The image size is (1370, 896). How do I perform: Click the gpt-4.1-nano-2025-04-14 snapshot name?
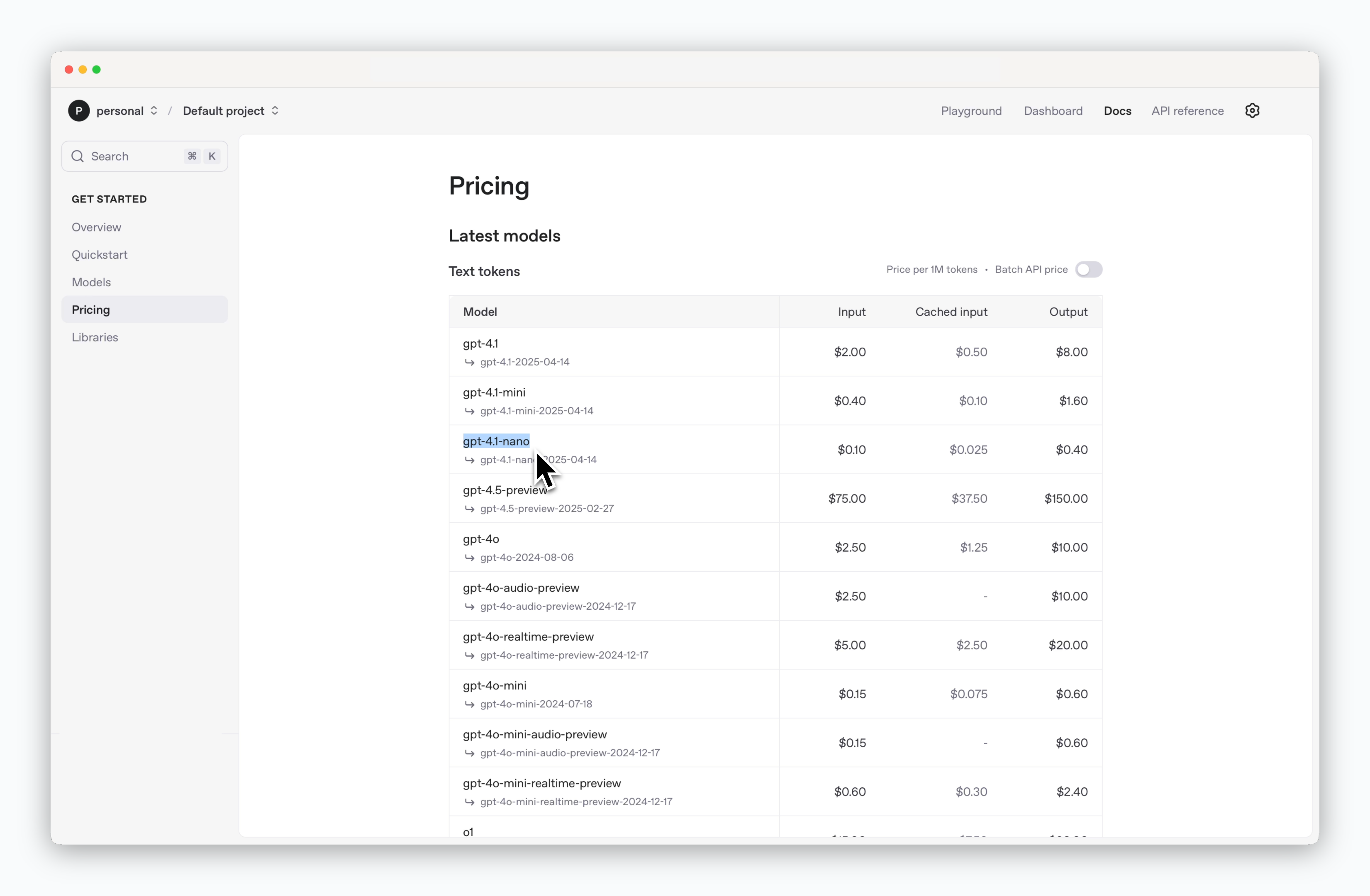pyautogui.click(x=538, y=460)
